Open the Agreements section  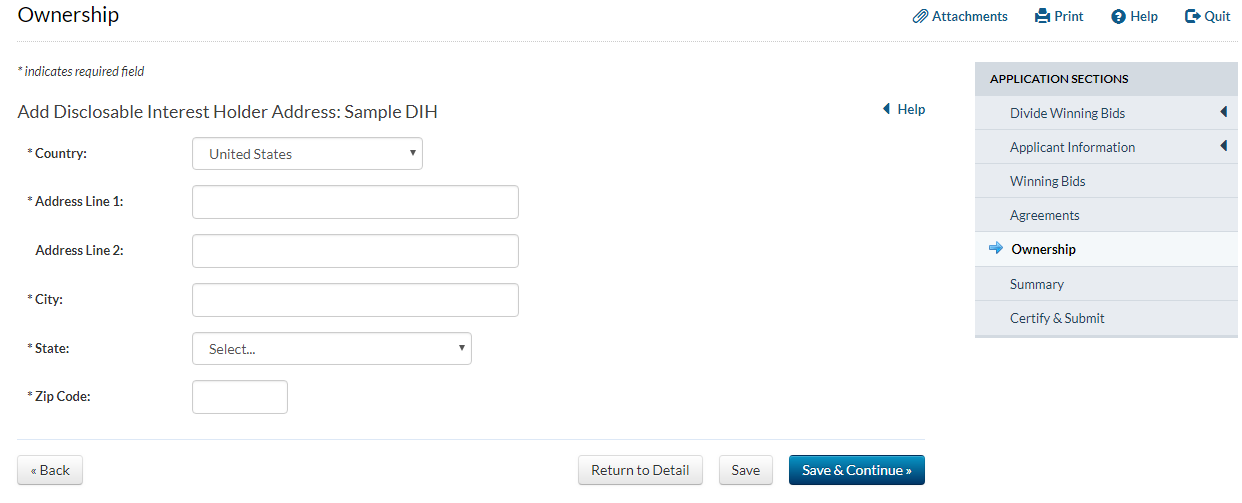pyautogui.click(x=1044, y=215)
